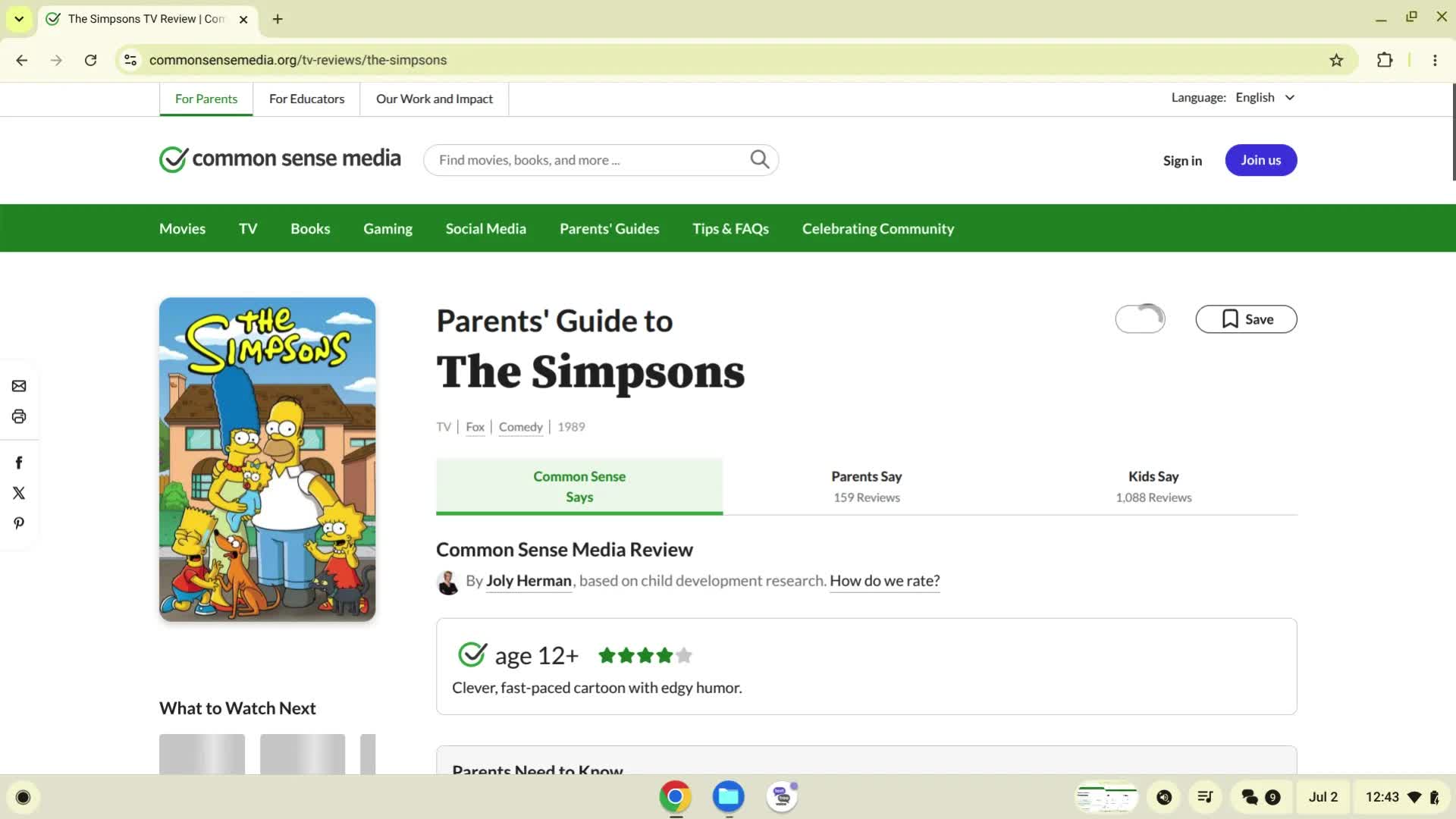Share the review on Facebook
The width and height of the screenshot is (1456, 819).
click(x=19, y=463)
